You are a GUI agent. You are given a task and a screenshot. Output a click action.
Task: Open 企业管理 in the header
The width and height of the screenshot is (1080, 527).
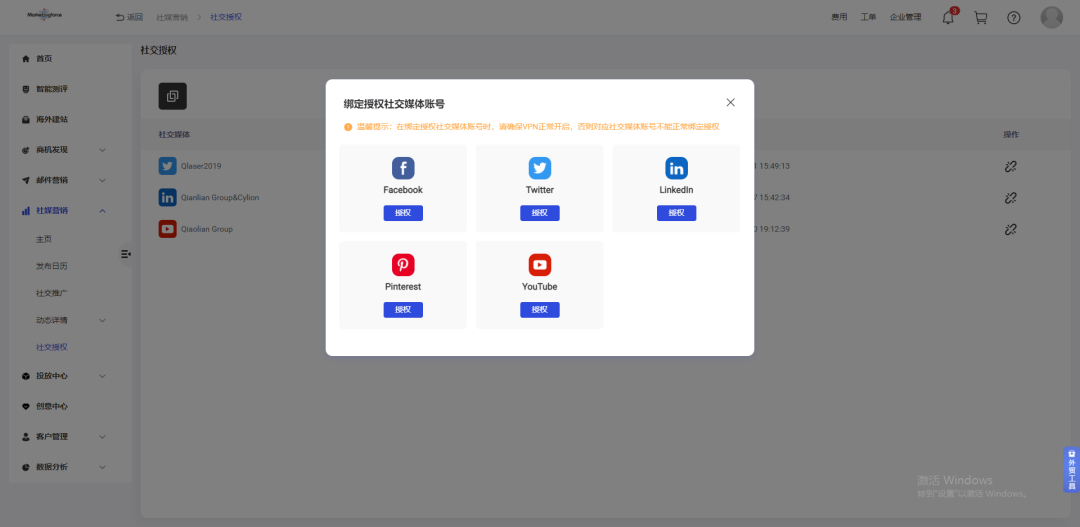click(906, 17)
